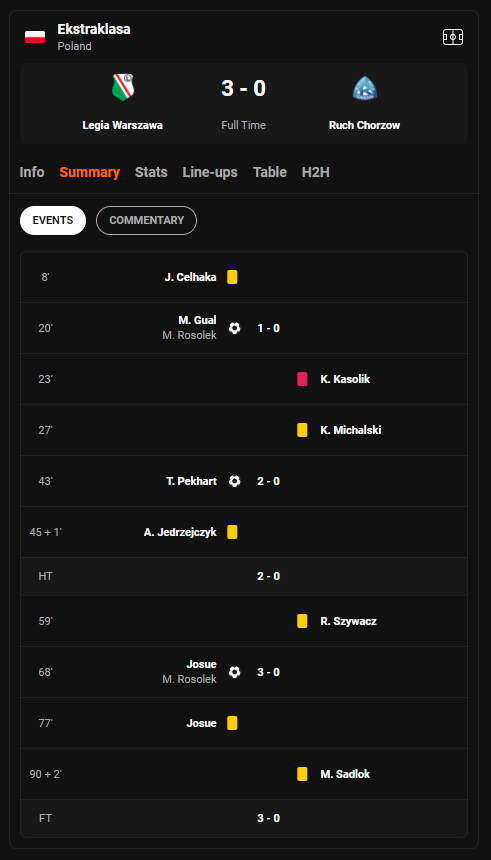
Task: Click the A. Jedrzejczyk event row
Action: coord(244,532)
